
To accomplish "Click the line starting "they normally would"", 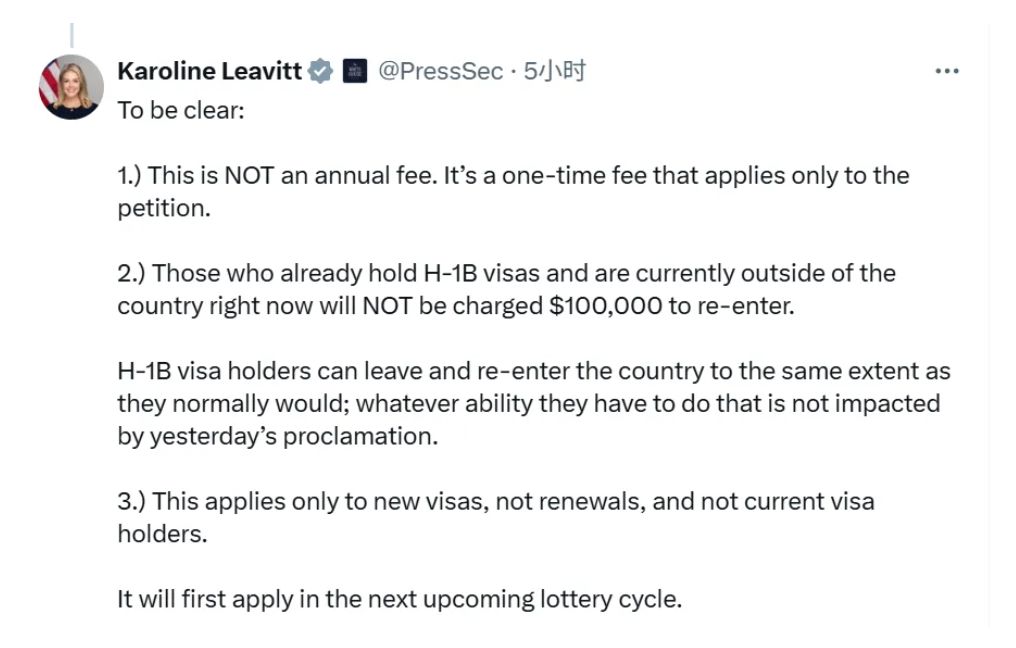I will pos(528,404).
